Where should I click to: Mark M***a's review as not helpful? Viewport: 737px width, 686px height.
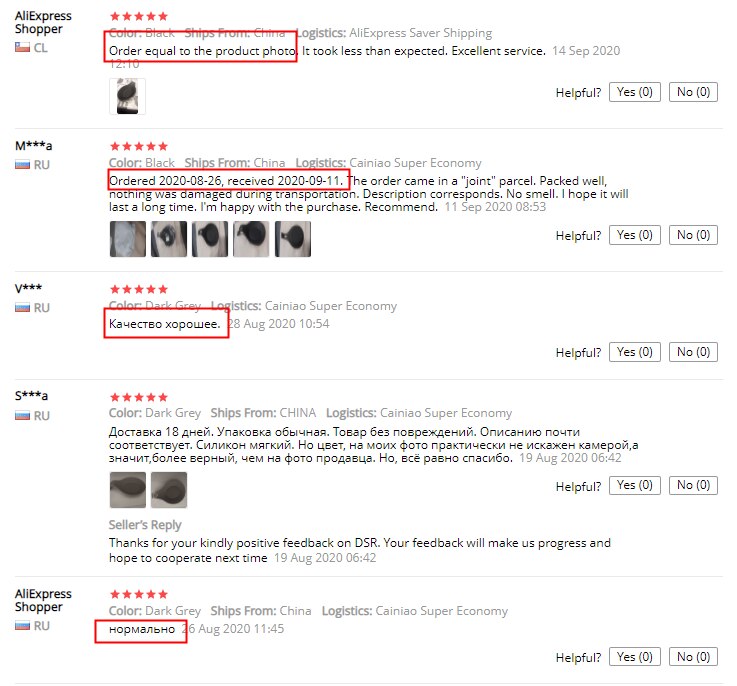point(693,235)
